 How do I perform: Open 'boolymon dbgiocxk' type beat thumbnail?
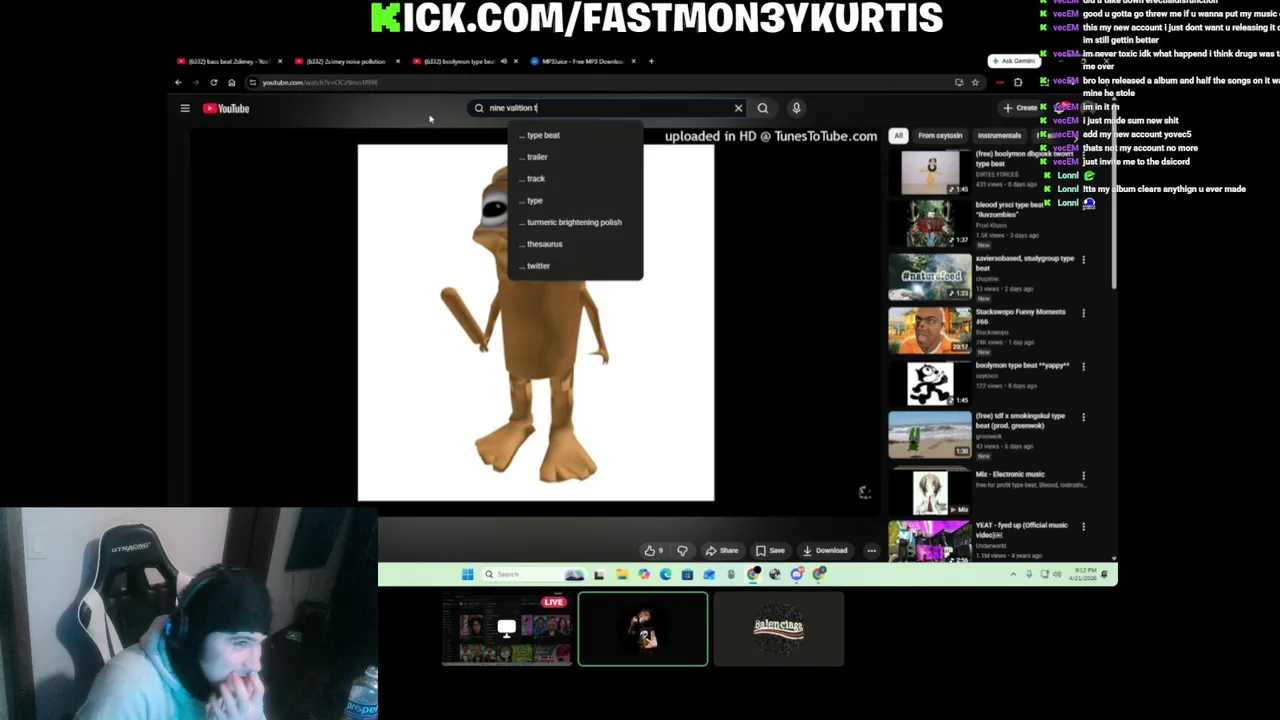930,171
